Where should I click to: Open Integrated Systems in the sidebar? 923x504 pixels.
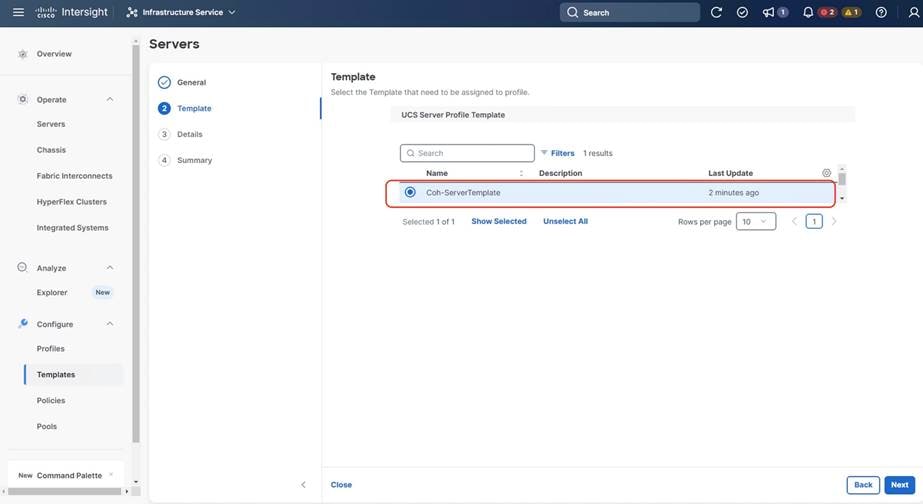(x=72, y=228)
